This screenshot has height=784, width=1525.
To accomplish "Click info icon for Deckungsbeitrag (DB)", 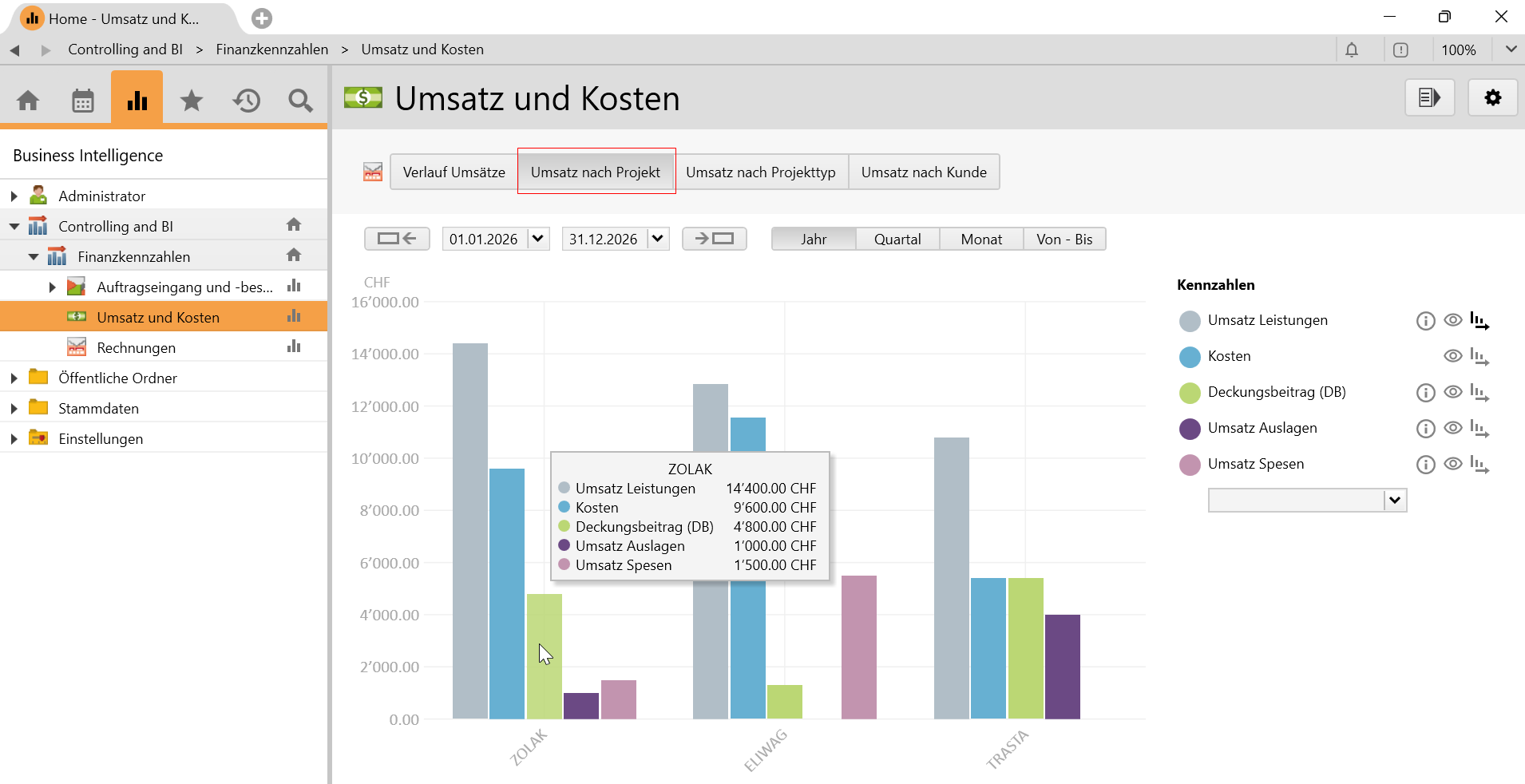I will click(x=1425, y=393).
